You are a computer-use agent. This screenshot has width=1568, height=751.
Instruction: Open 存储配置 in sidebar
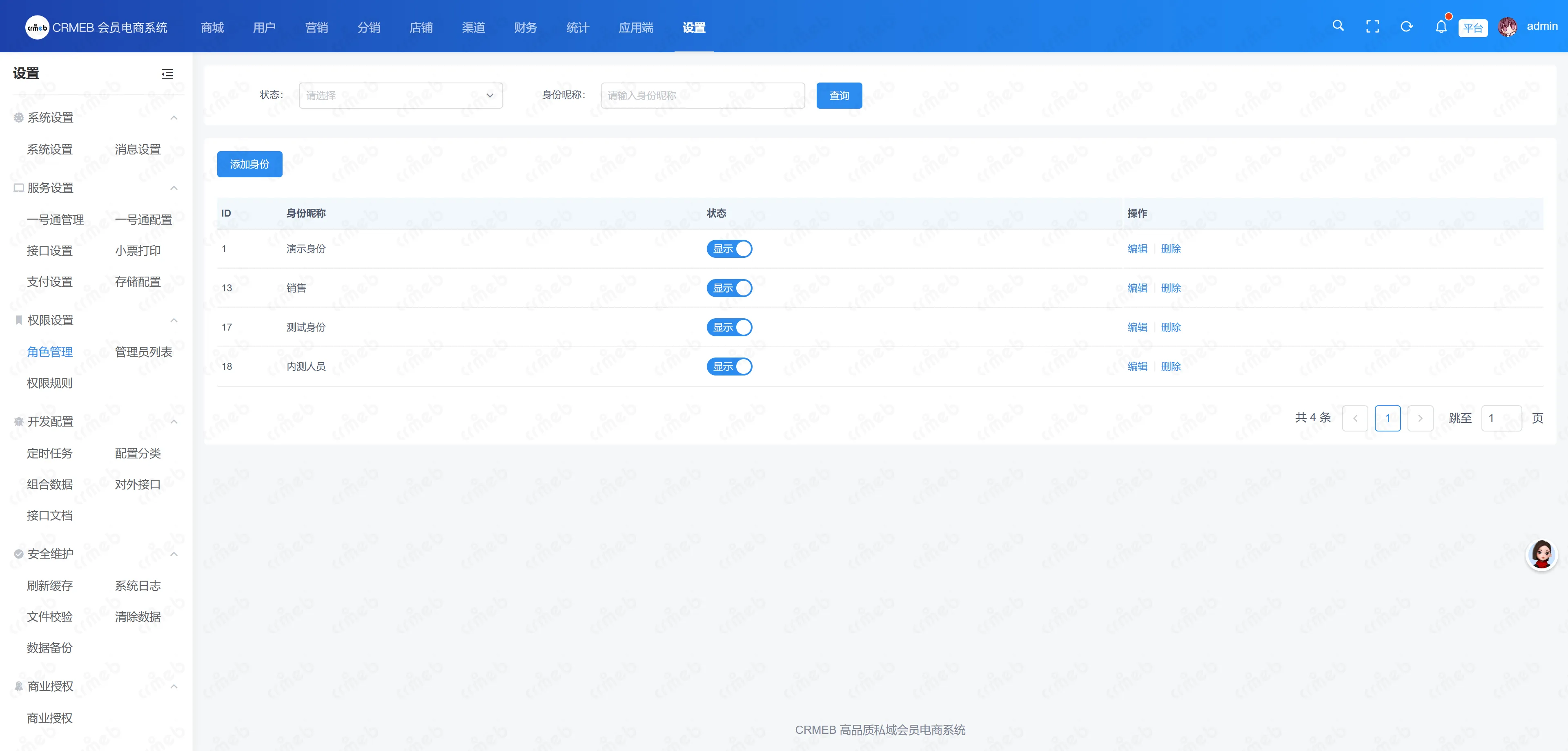(x=138, y=282)
